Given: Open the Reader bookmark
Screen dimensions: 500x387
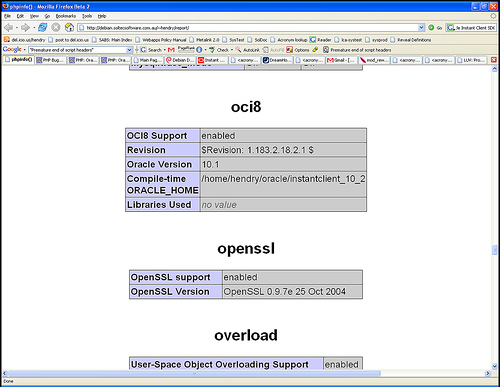Looking at the screenshot, I should coord(320,40).
